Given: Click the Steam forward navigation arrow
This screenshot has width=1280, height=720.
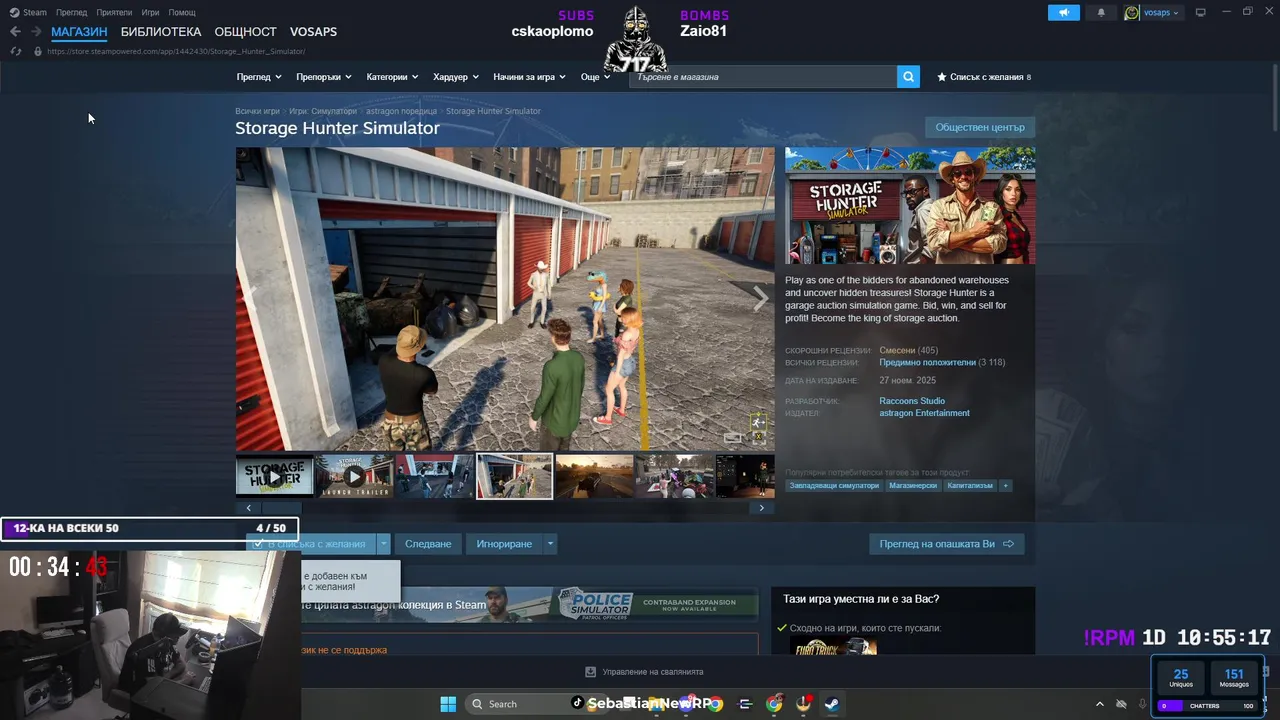Looking at the screenshot, I should [36, 32].
